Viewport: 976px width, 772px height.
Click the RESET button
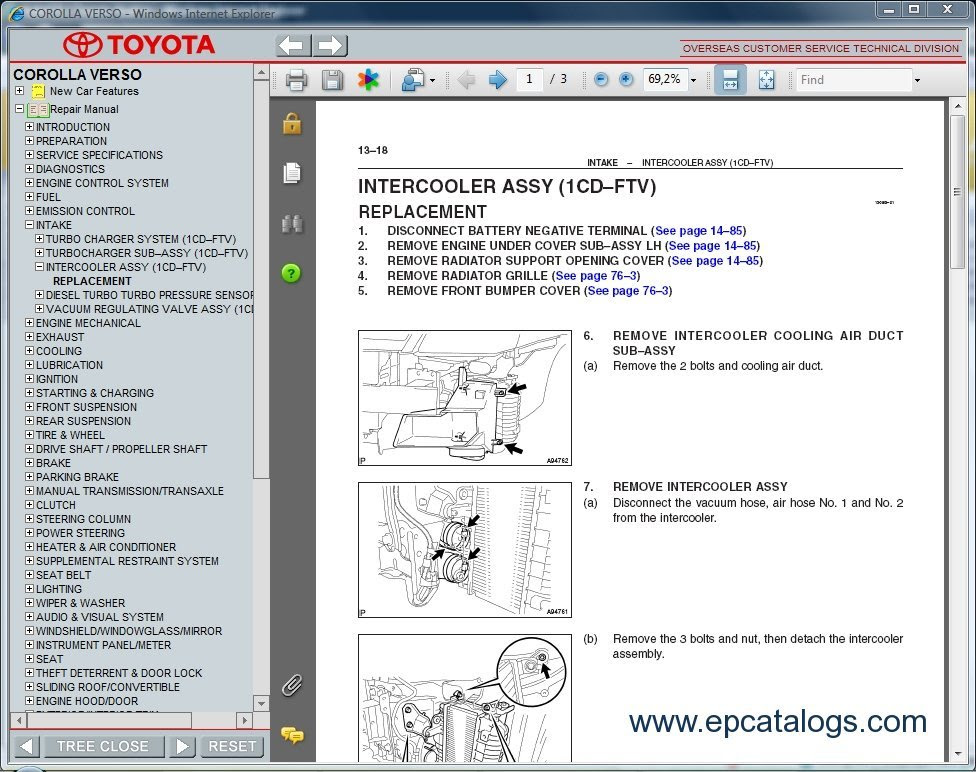232,746
